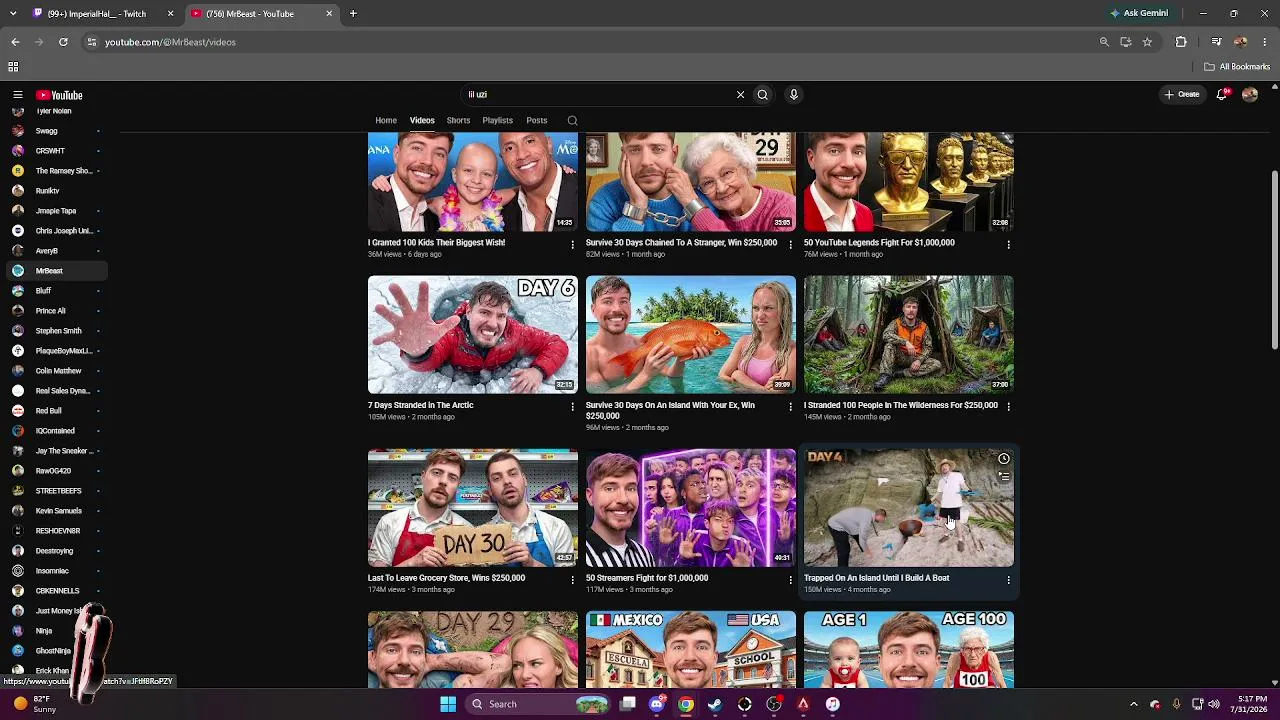Open options for 'Survive 30 Days On An Island With Your Ex'

coord(791,407)
